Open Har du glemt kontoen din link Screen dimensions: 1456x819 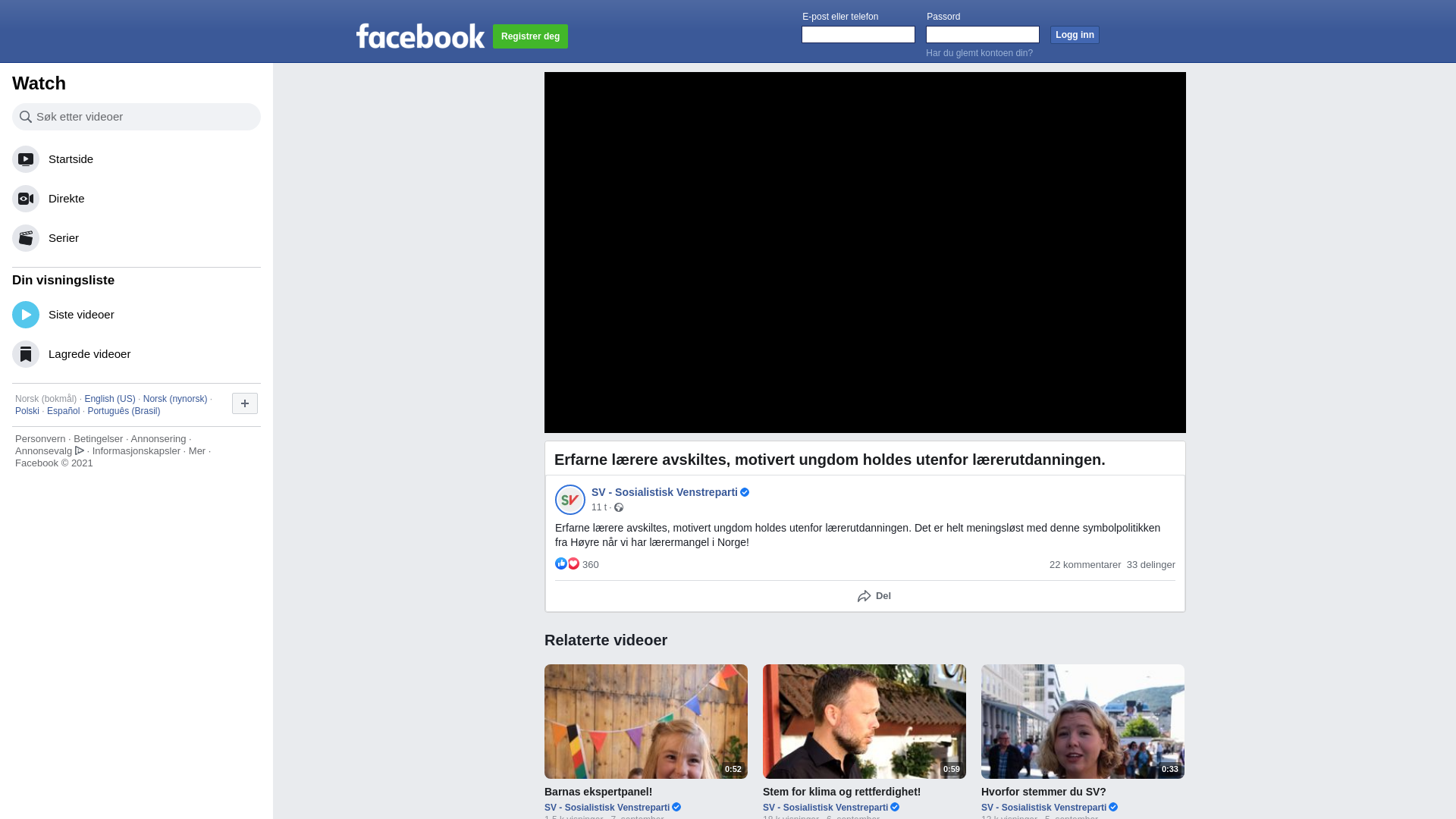pyautogui.click(x=979, y=53)
